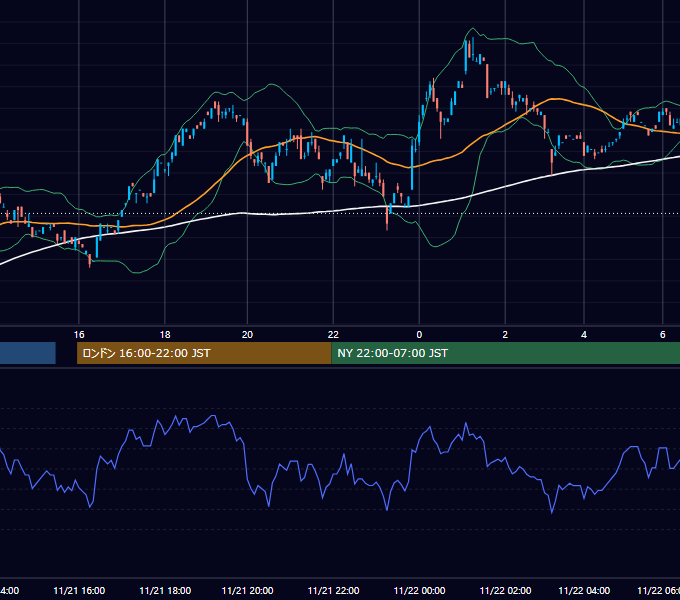Click the NY 22:00-07:00 JST session bar
The image size is (680, 600).
click(506, 353)
